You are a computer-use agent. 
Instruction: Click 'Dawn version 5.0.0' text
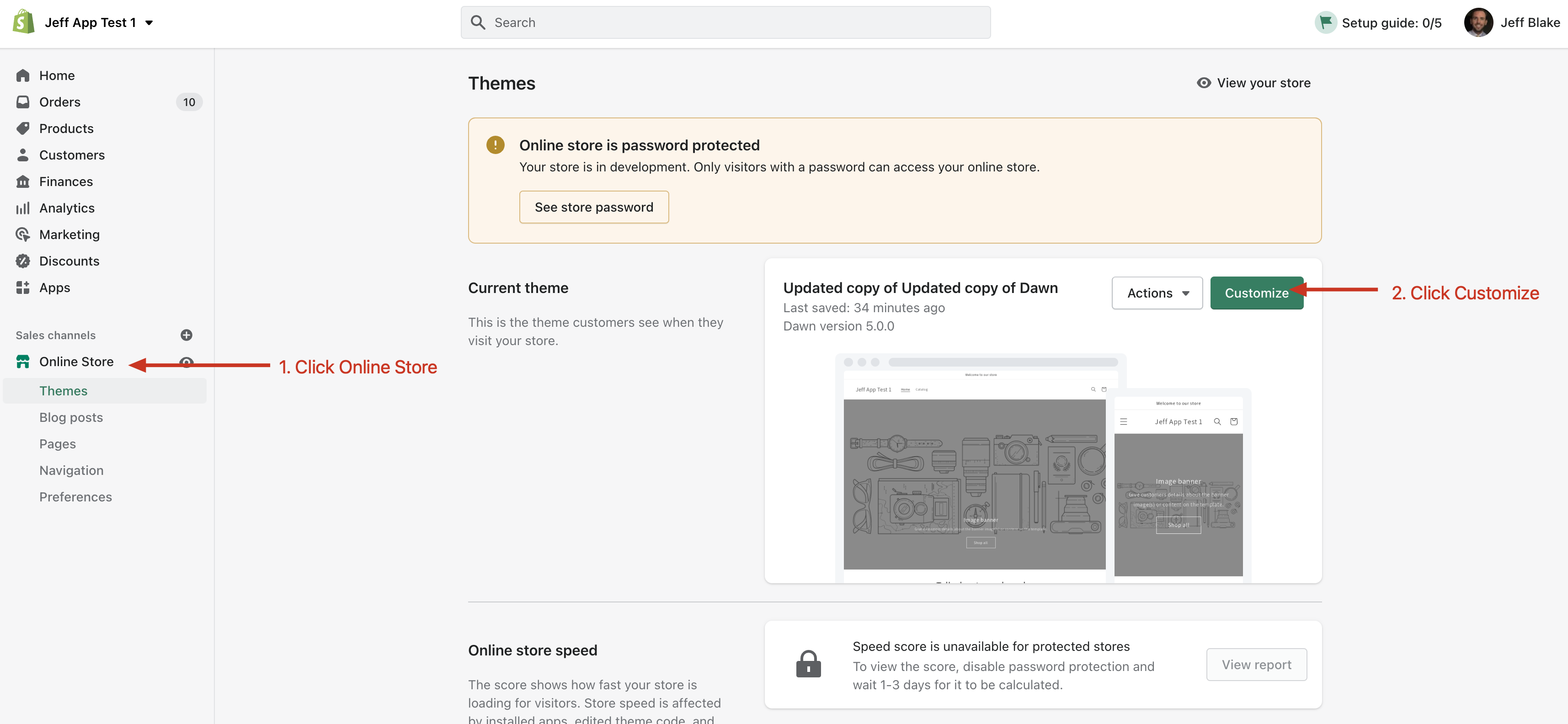tap(838, 326)
